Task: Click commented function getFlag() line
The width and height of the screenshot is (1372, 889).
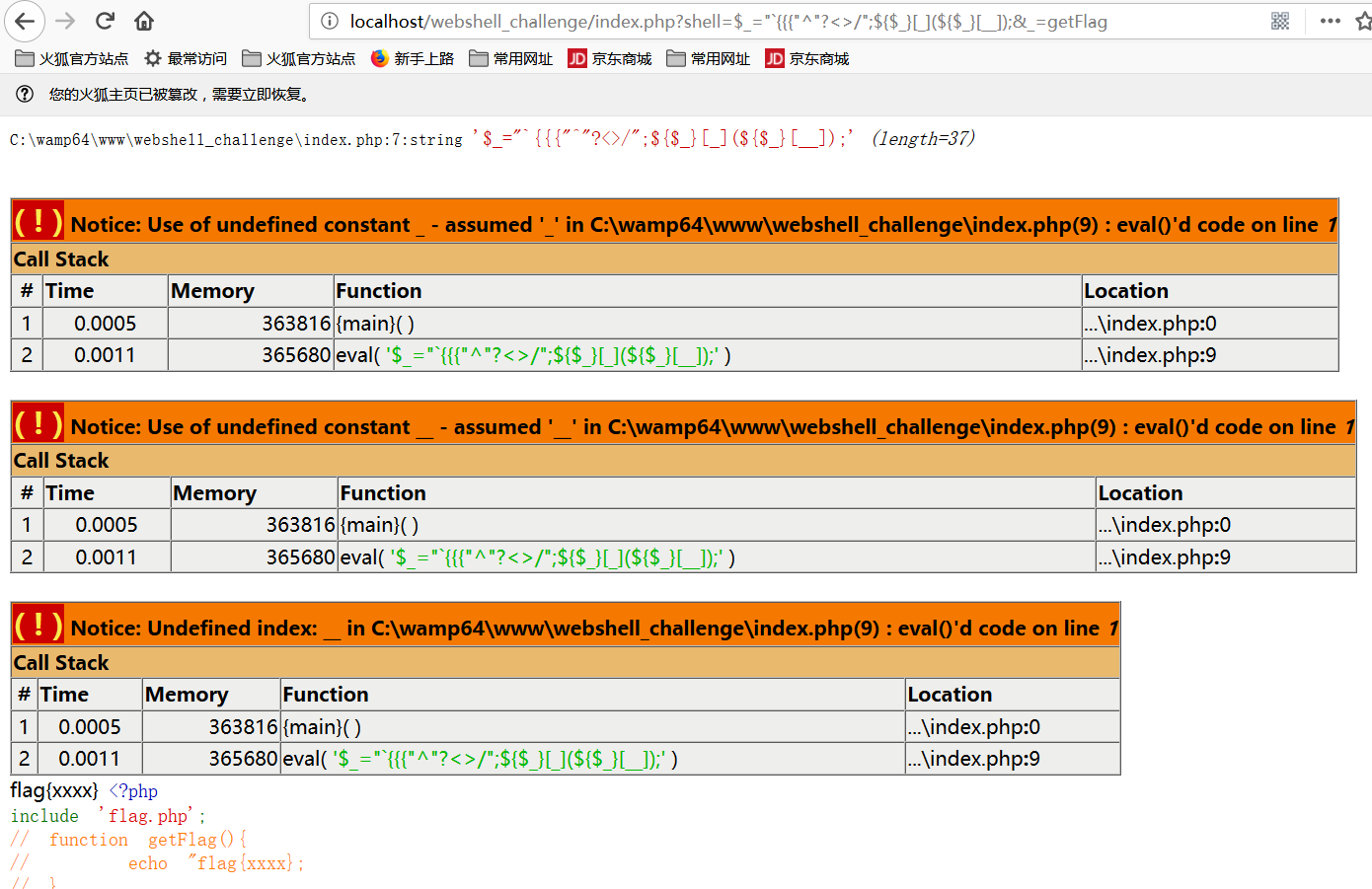Action: pos(128,840)
